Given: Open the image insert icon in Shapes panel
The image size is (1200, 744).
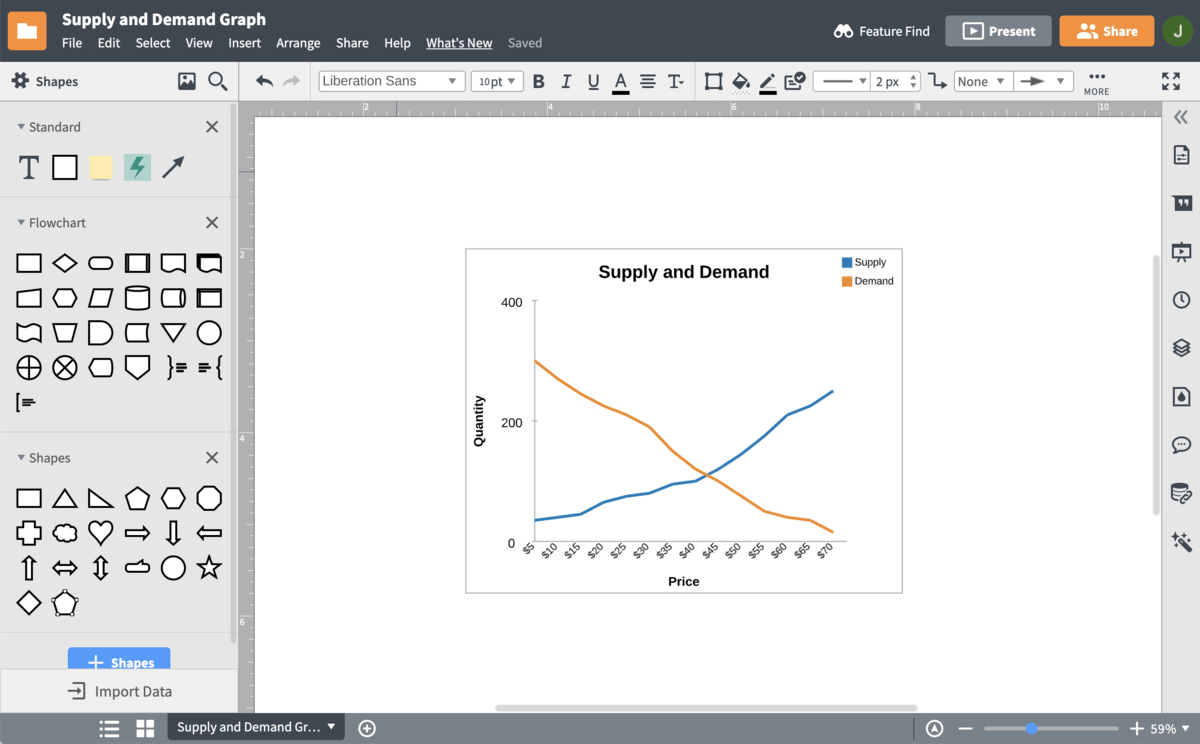Looking at the screenshot, I should pos(187,81).
